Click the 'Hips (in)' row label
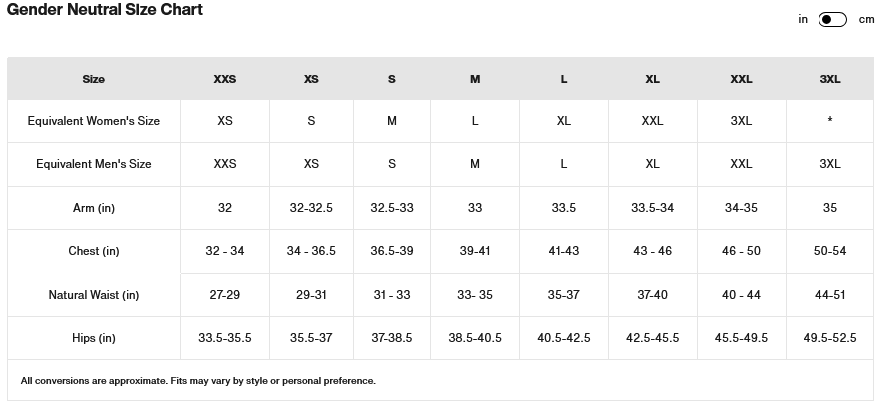 point(94,338)
